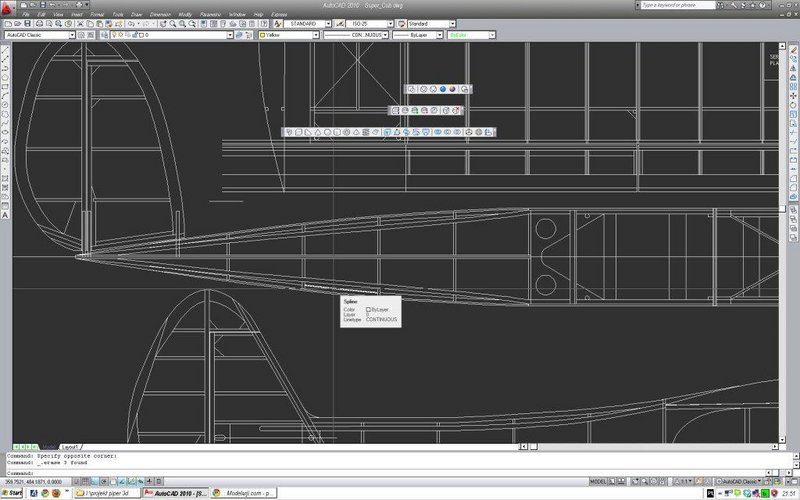Viewport: 800px width, 500px height.
Task: Toggle Ortho mode in status bar
Action: [94, 481]
